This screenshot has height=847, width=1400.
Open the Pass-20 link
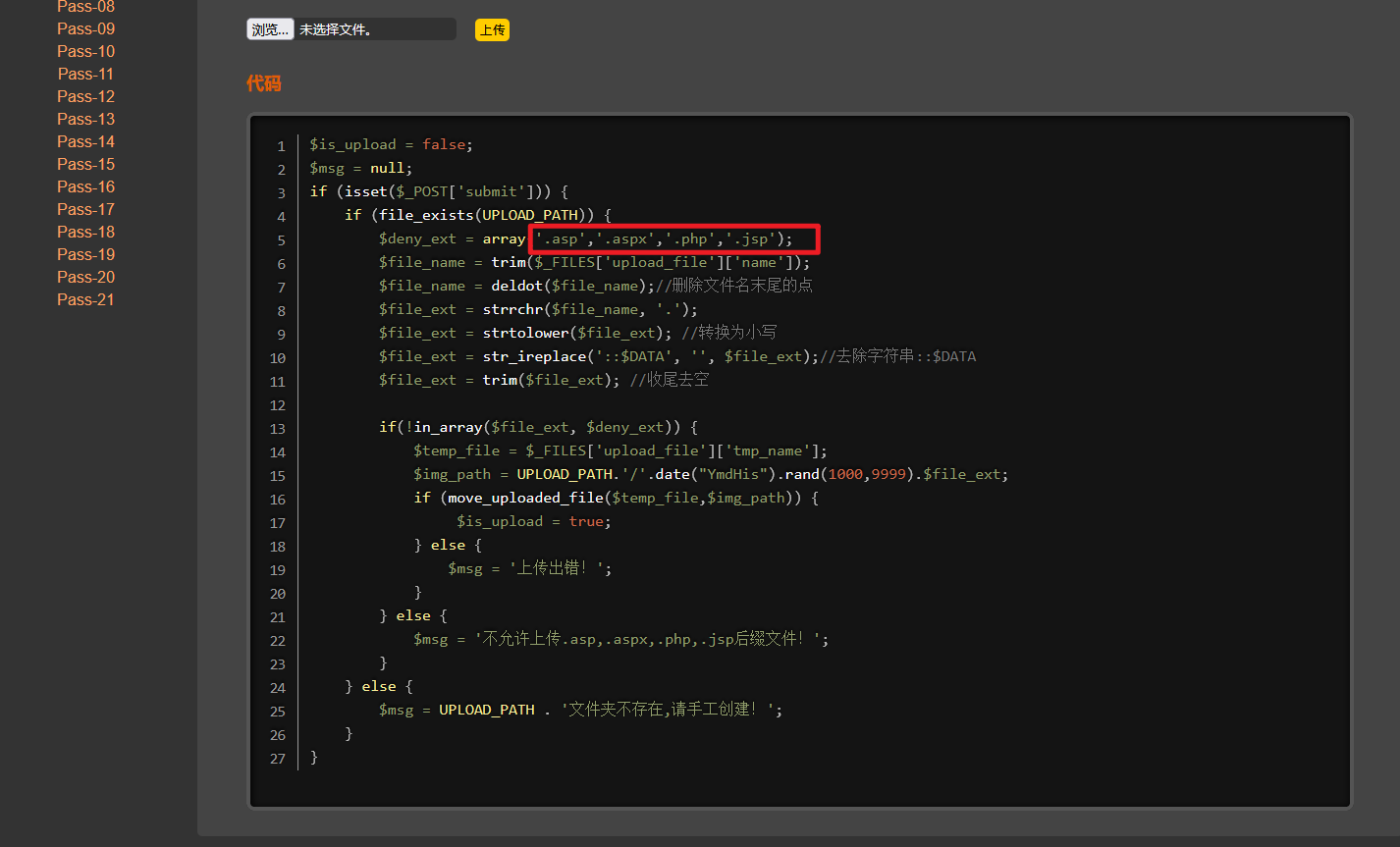pos(85,277)
